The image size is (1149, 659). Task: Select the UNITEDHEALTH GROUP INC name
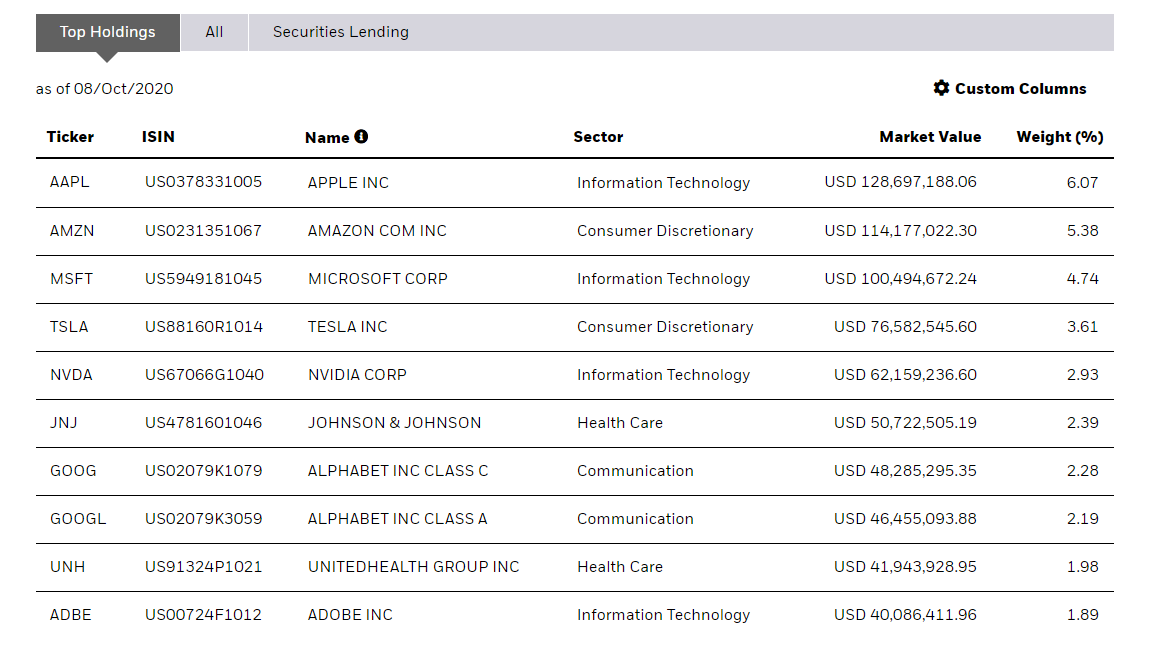pos(413,567)
